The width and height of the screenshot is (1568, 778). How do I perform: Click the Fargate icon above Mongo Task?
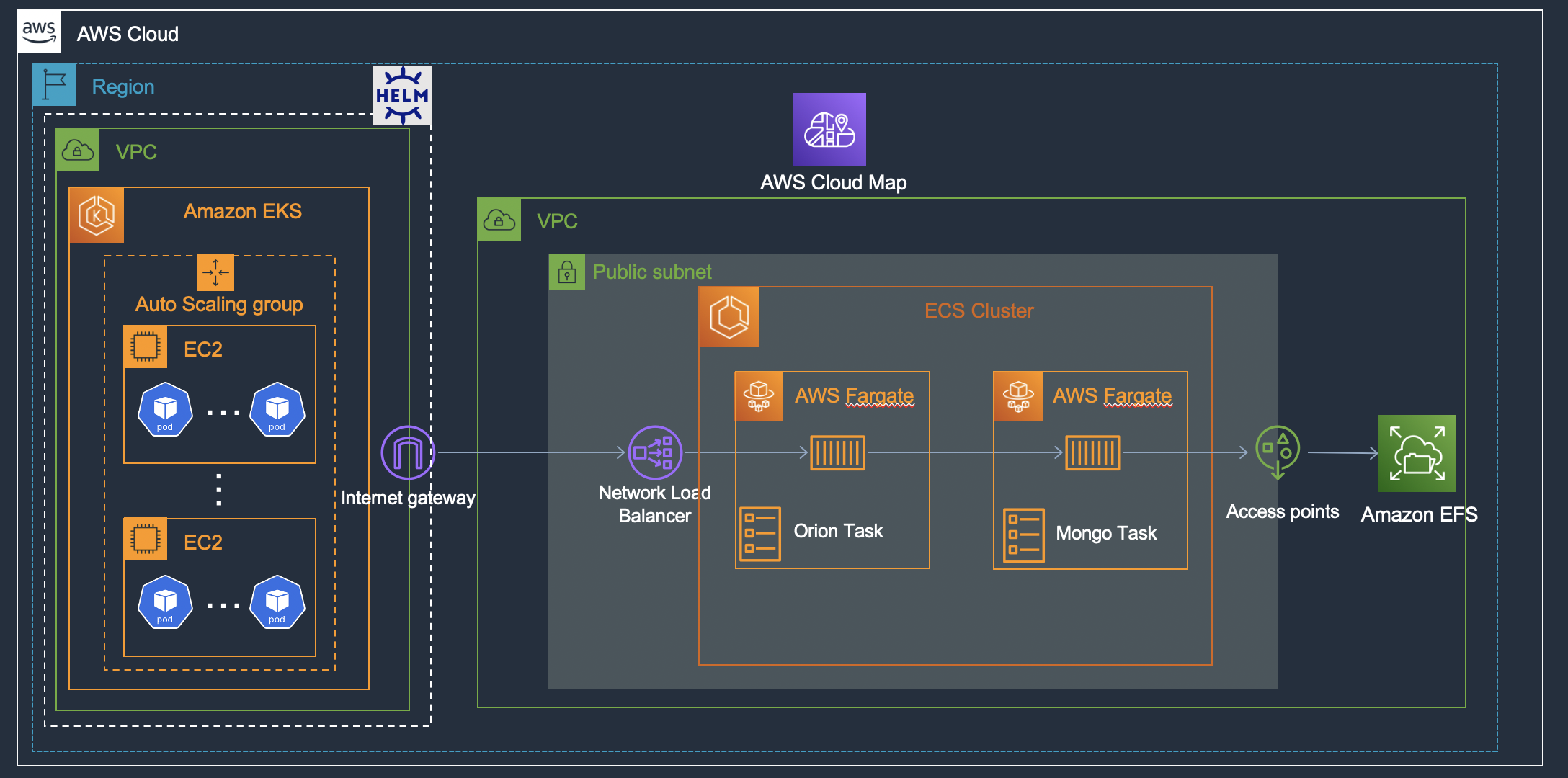tap(1018, 396)
